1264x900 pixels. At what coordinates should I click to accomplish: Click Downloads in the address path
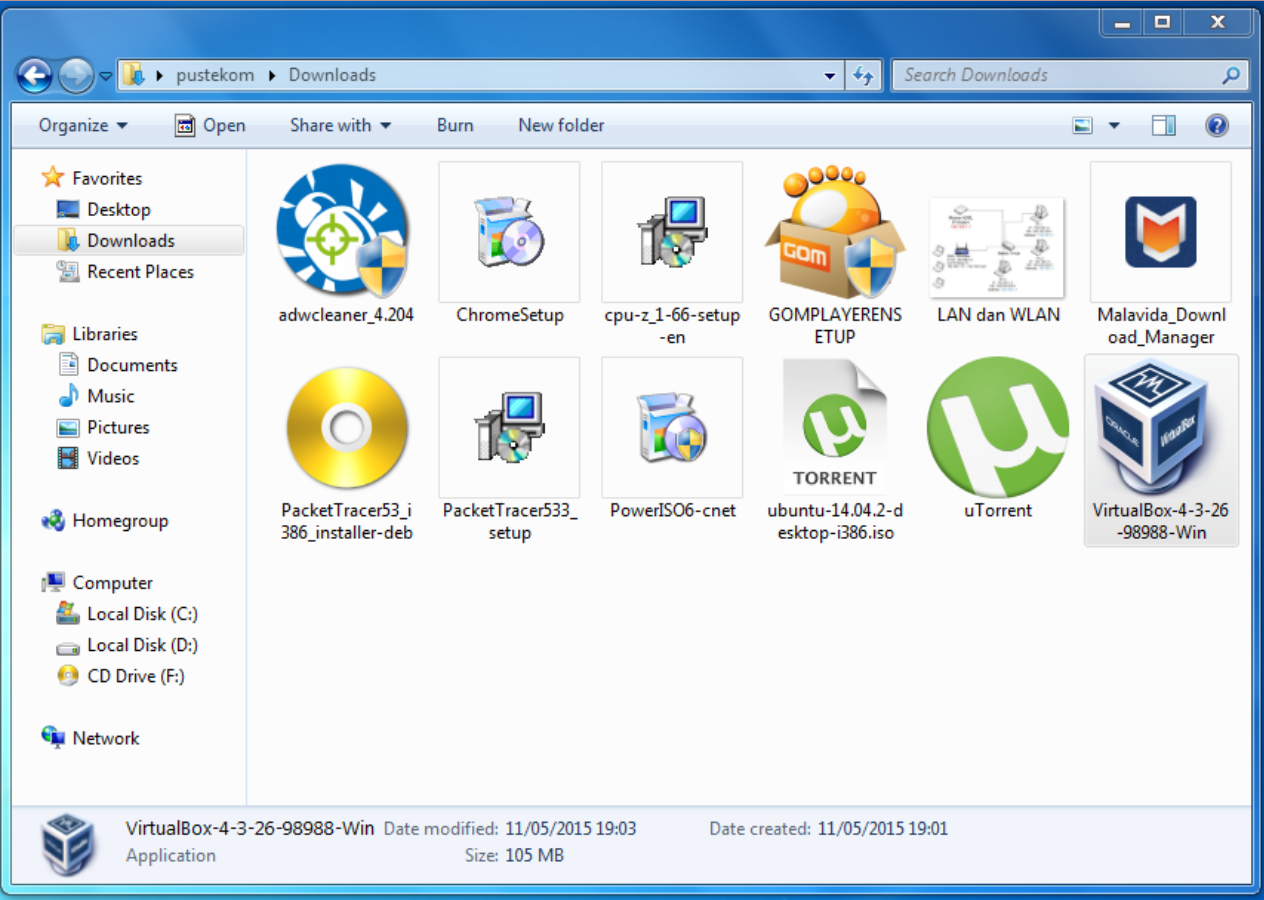click(x=332, y=75)
